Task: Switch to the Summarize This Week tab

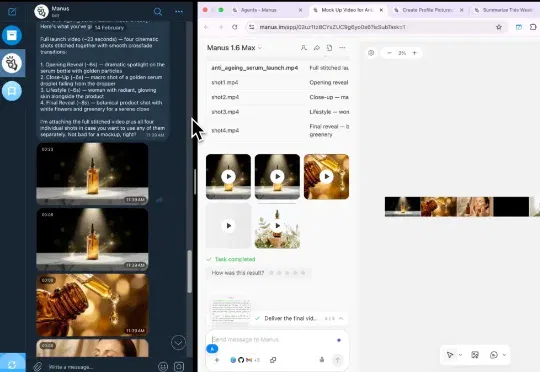Action: tap(507, 10)
